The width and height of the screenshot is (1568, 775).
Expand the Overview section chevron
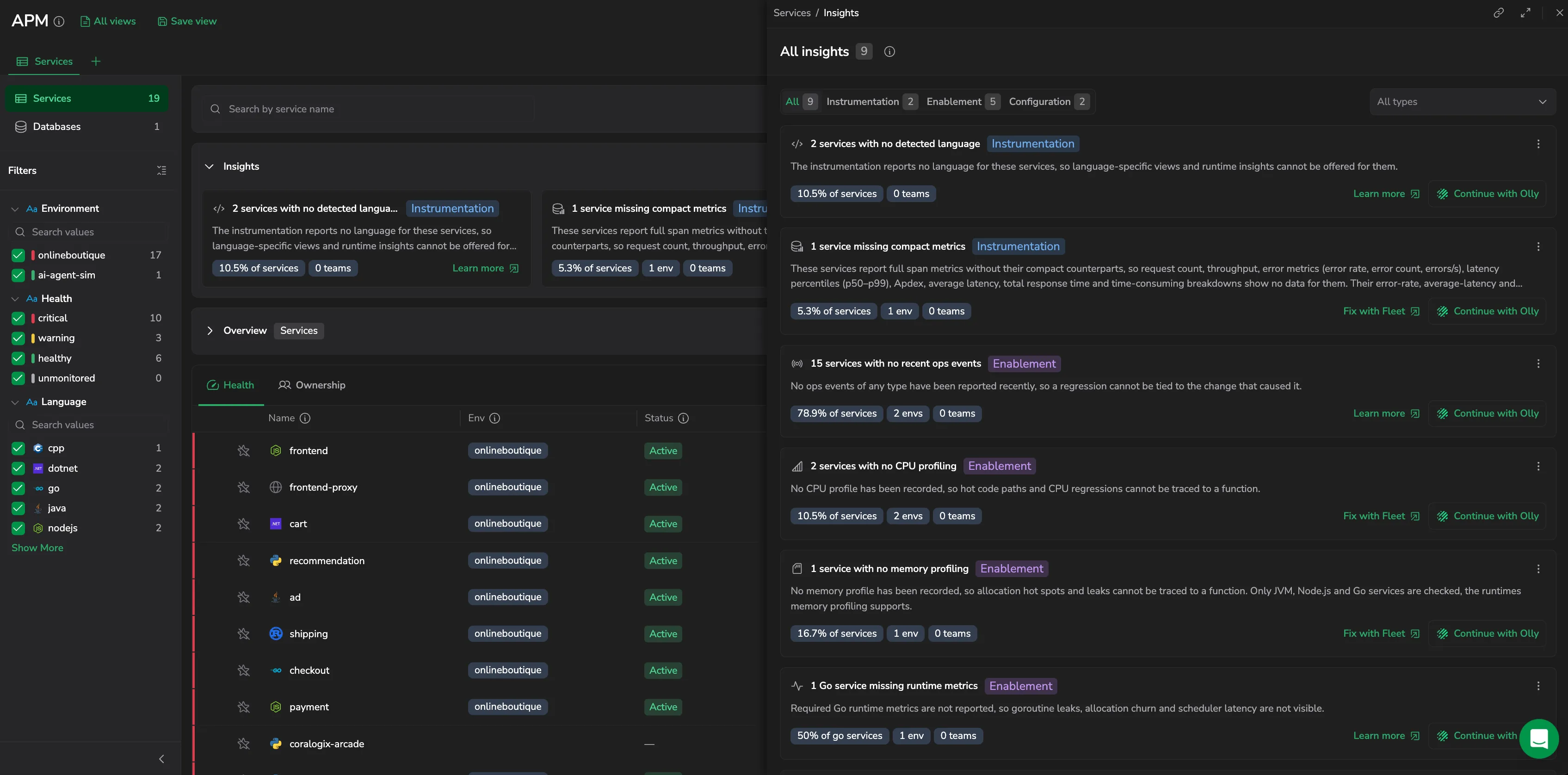pos(210,330)
